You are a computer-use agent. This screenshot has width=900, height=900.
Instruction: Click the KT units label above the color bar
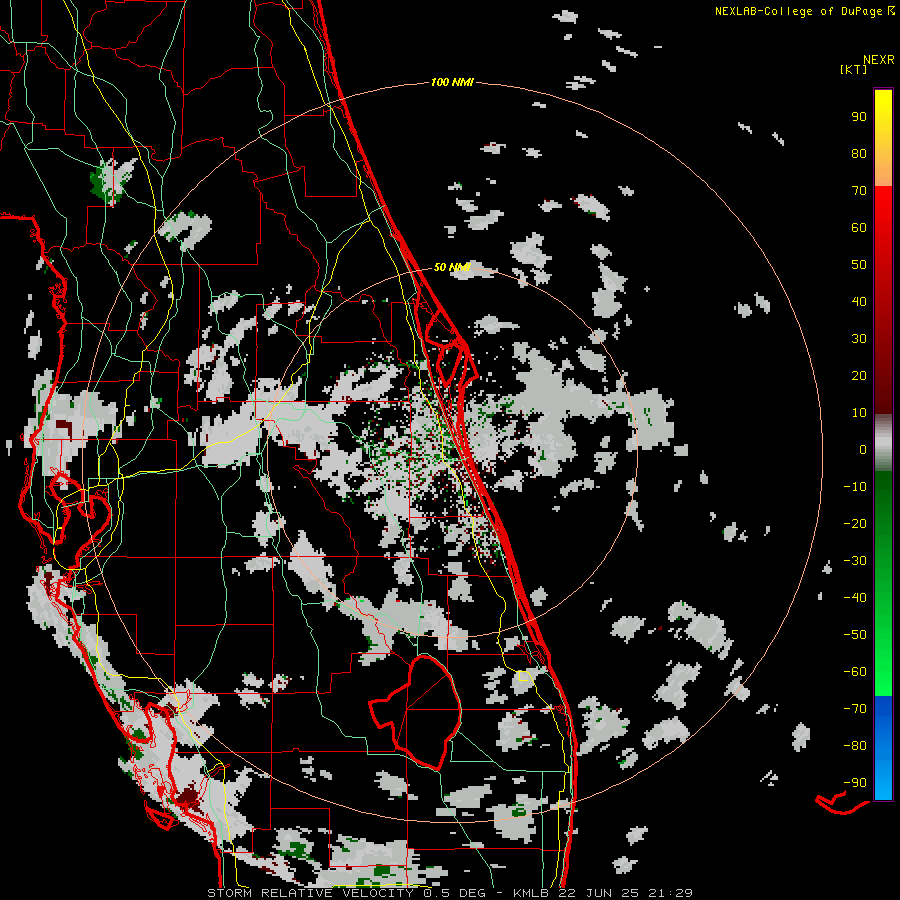(x=853, y=69)
